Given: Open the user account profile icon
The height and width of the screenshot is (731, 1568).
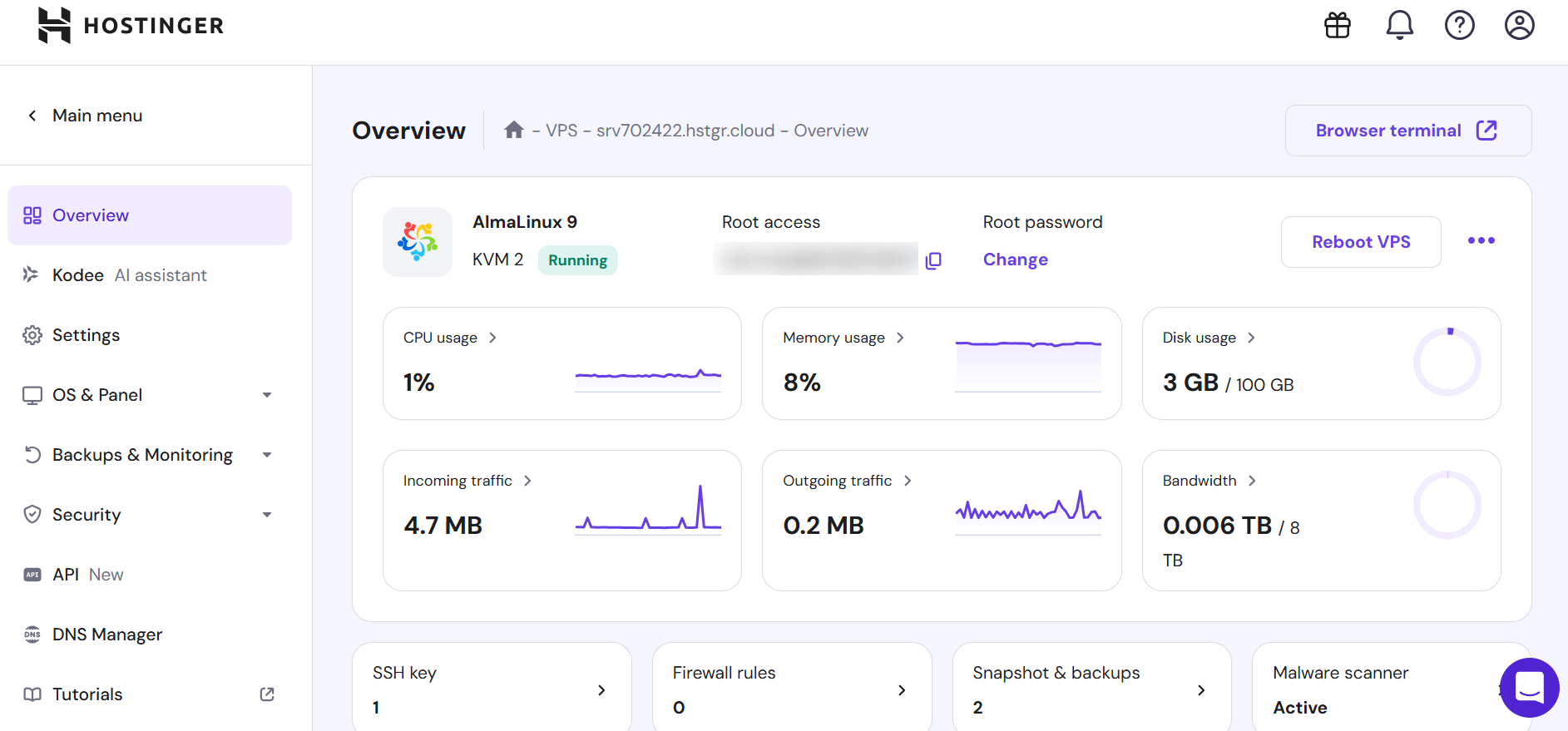Looking at the screenshot, I should click(x=1520, y=25).
